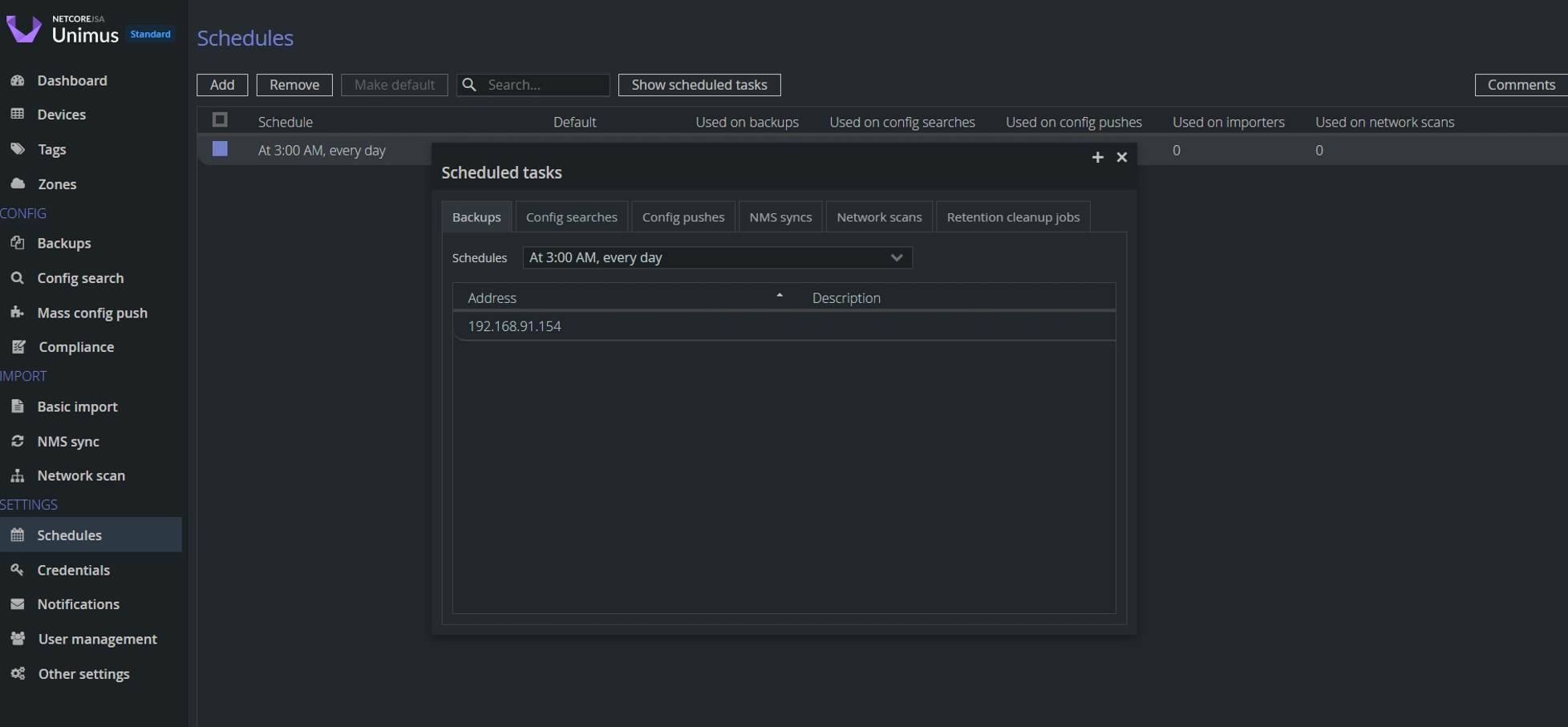Click the Zones cloud icon
This screenshot has height=727, width=1568.
pyautogui.click(x=17, y=184)
